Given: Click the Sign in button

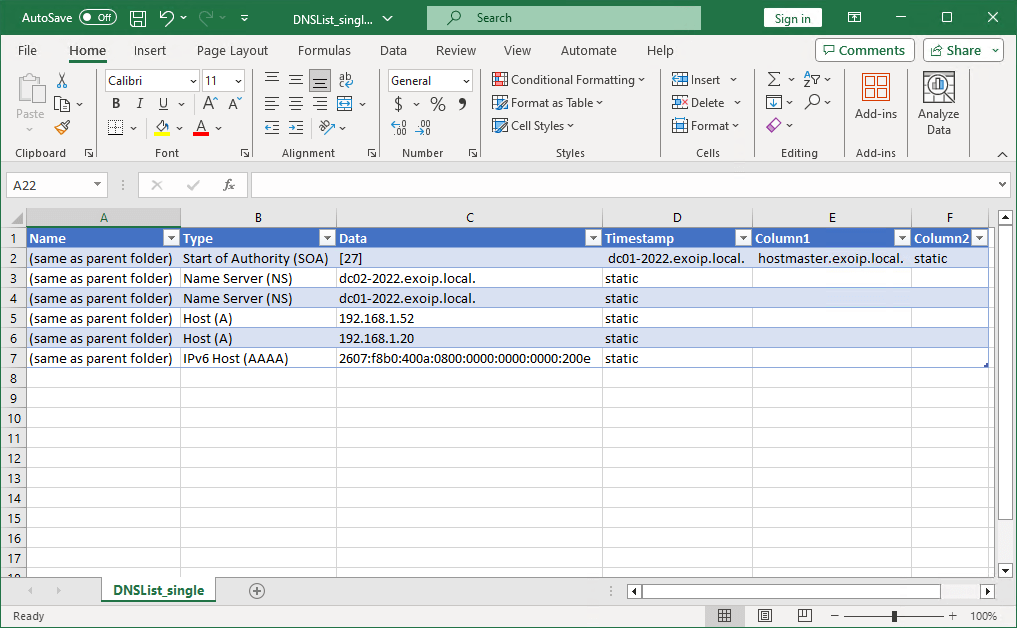Looking at the screenshot, I should [792, 18].
